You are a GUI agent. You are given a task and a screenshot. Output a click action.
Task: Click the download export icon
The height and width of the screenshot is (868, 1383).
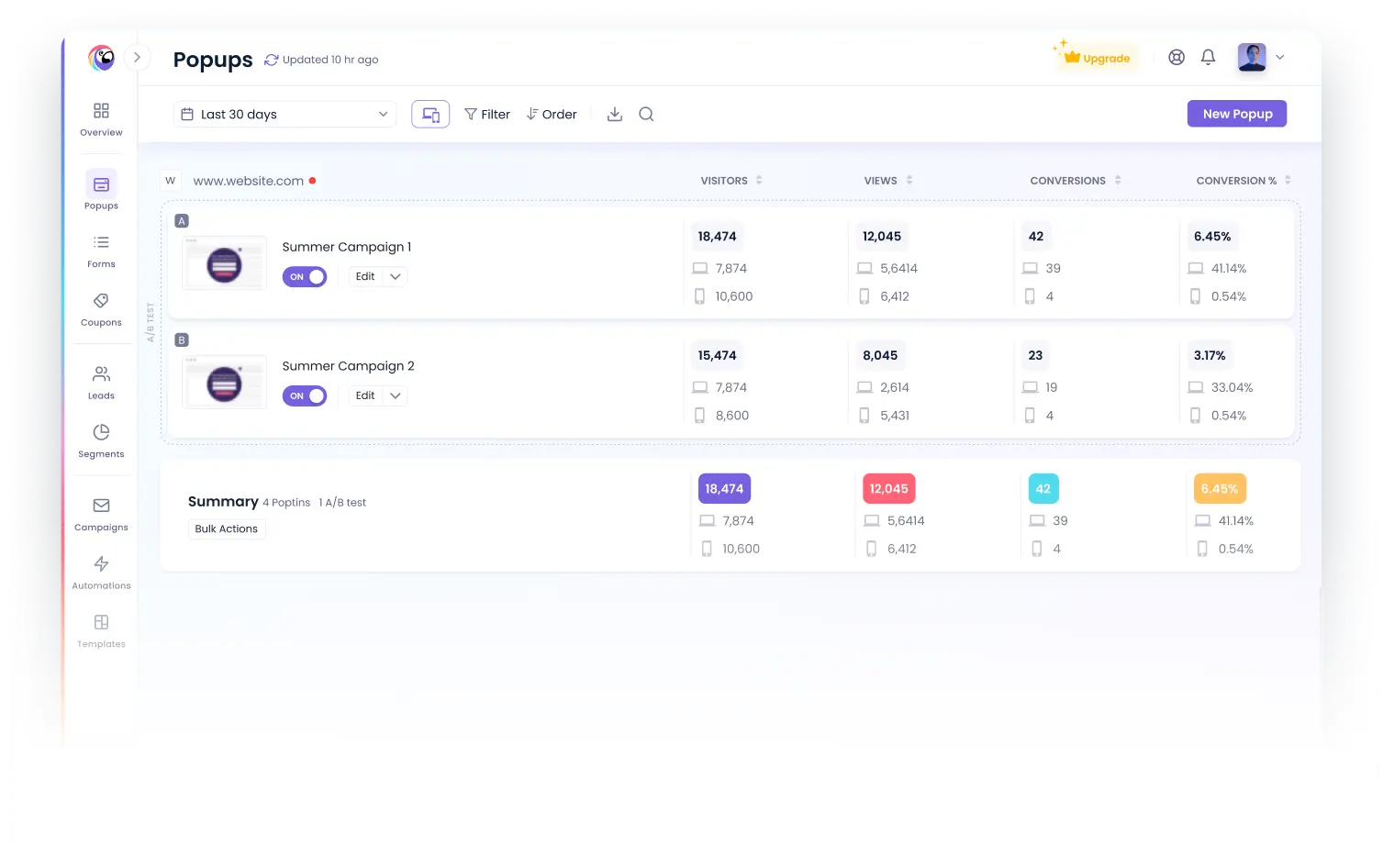tap(615, 114)
